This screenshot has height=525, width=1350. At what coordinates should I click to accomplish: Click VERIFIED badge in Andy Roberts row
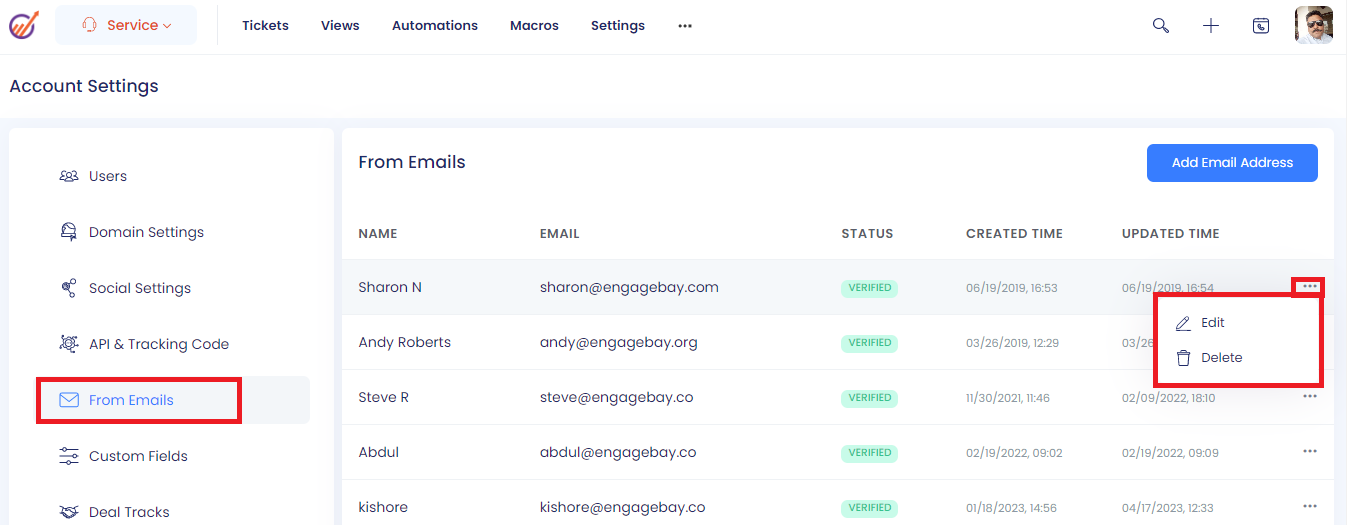870,343
